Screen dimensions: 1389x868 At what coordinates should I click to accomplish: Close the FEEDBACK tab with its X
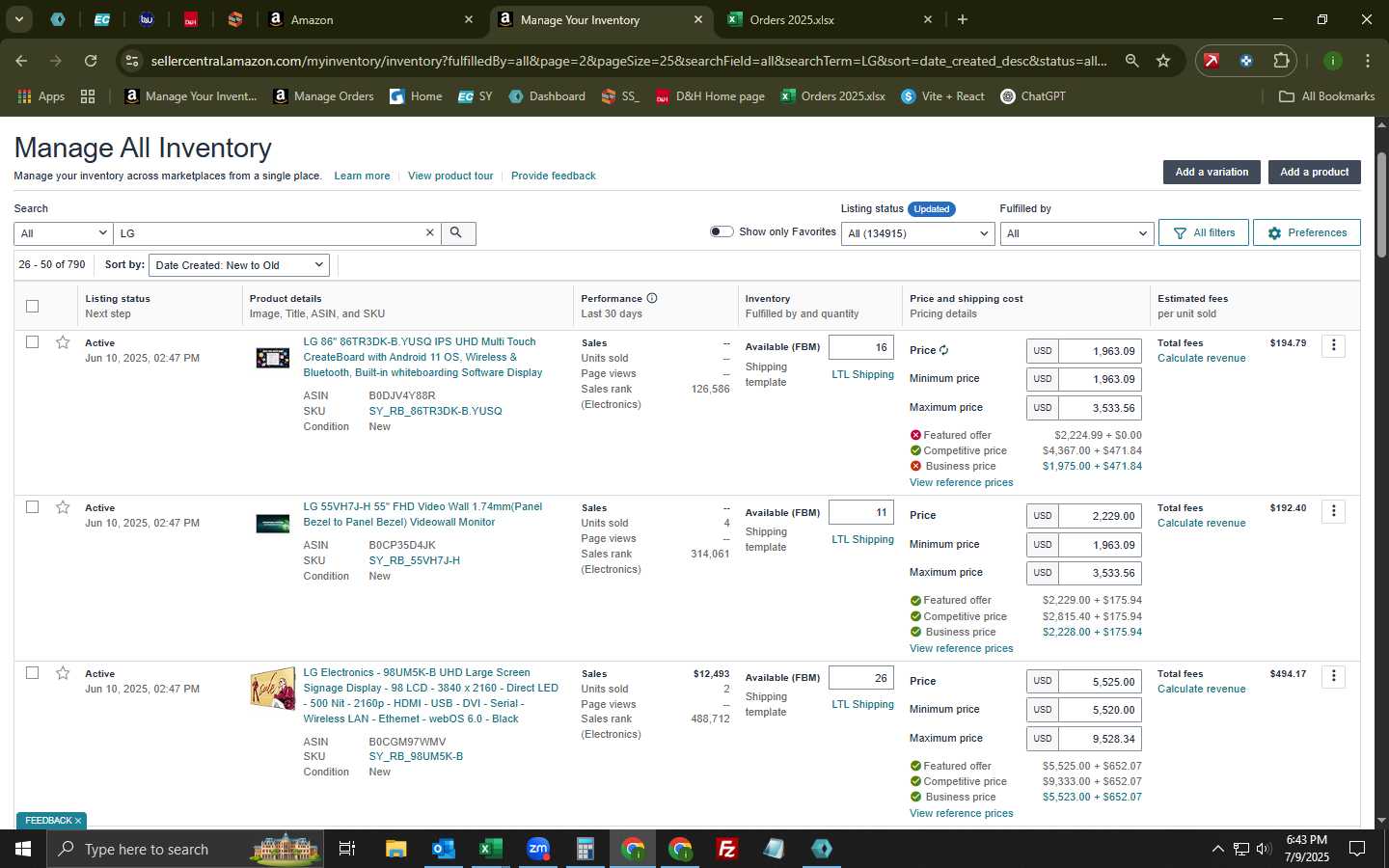(x=78, y=821)
